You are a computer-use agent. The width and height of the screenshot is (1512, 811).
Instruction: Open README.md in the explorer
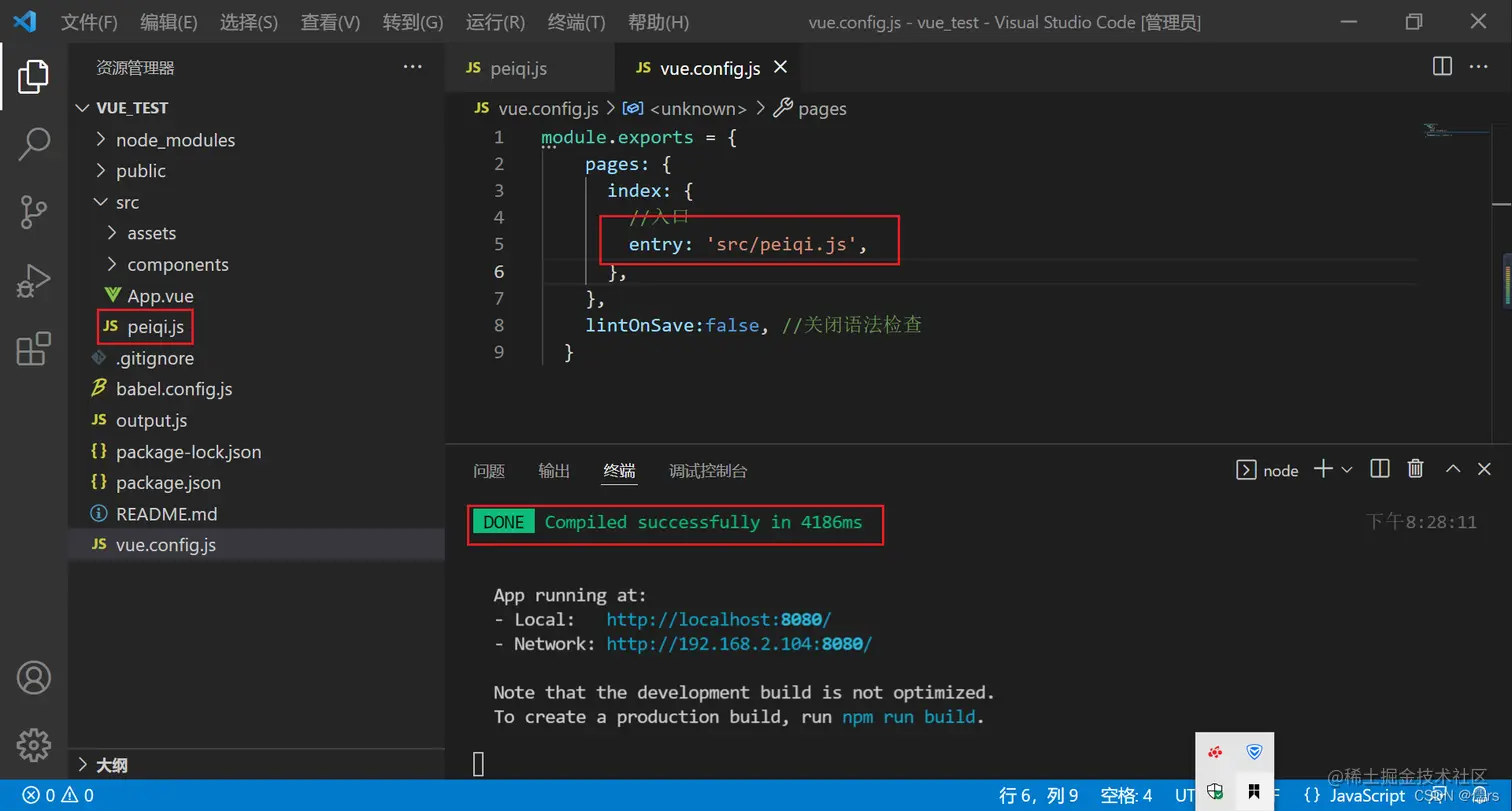point(166,514)
